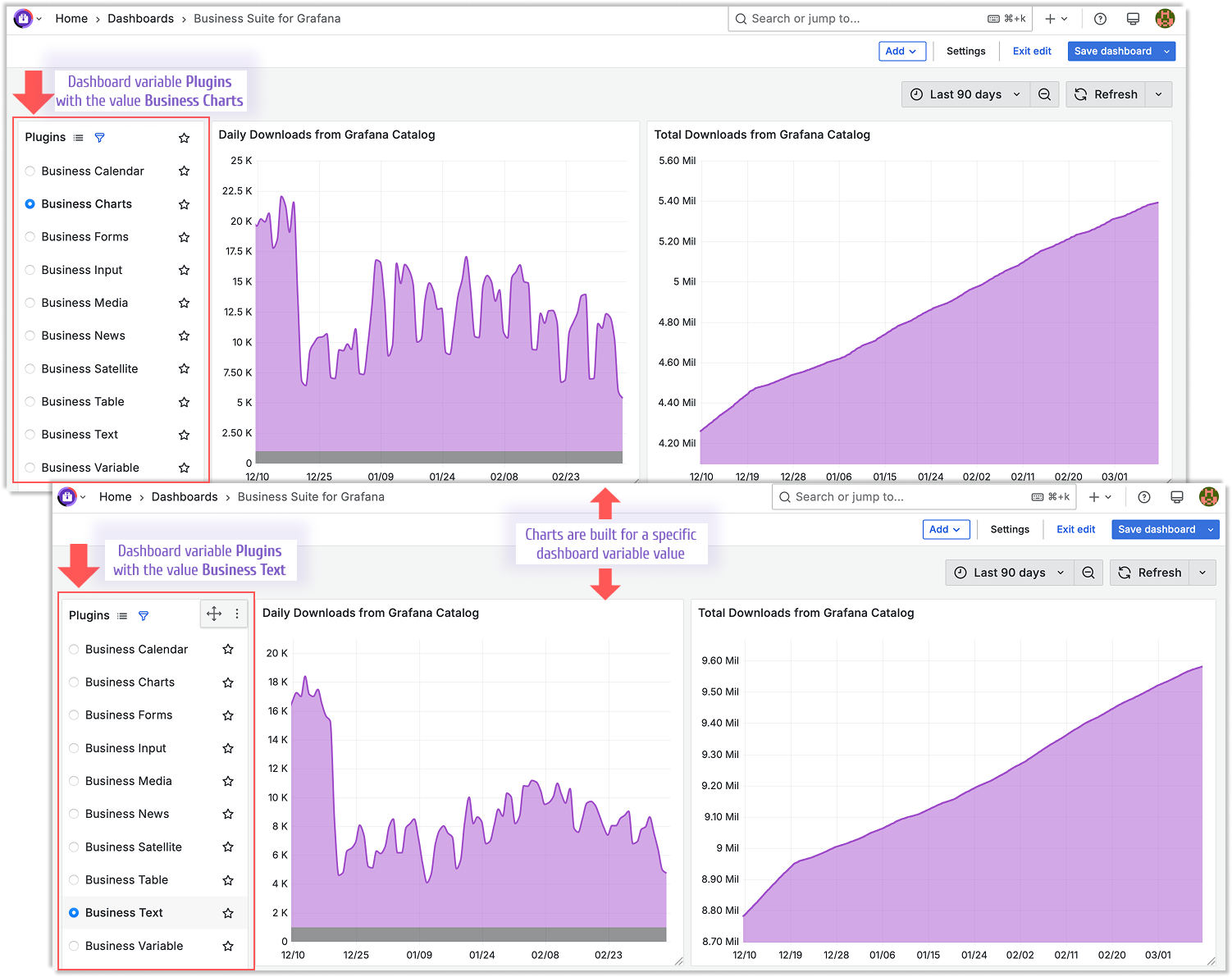Open Business Suite for Grafana breadcrumb, top dashboard
Image resolution: width=1232 pixels, height=977 pixels.
[x=267, y=18]
